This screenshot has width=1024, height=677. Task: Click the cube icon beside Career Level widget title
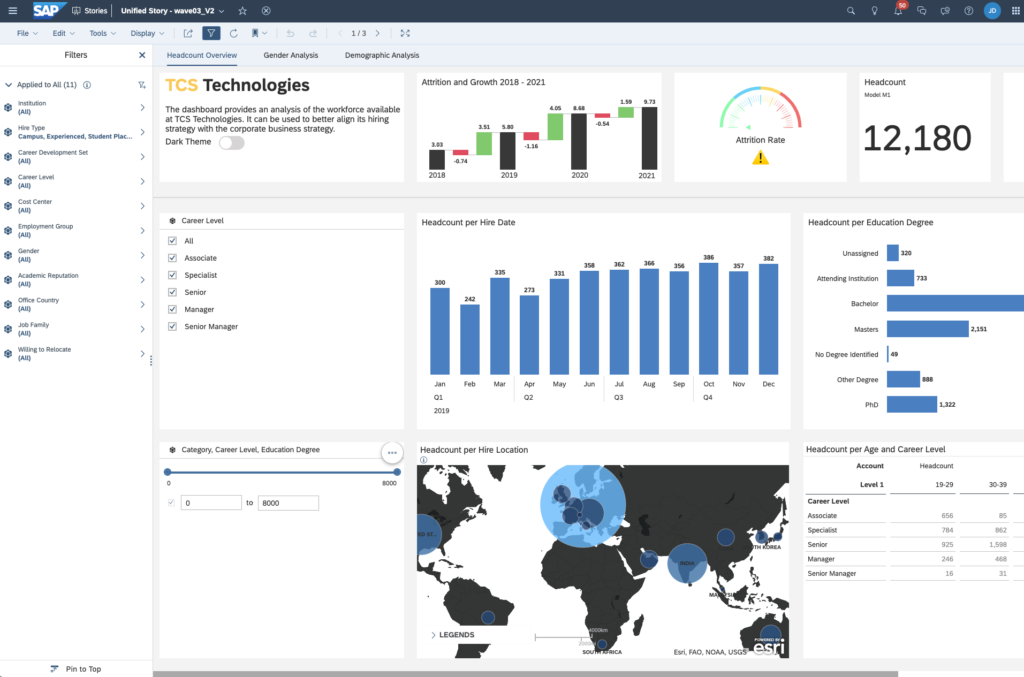(x=172, y=221)
